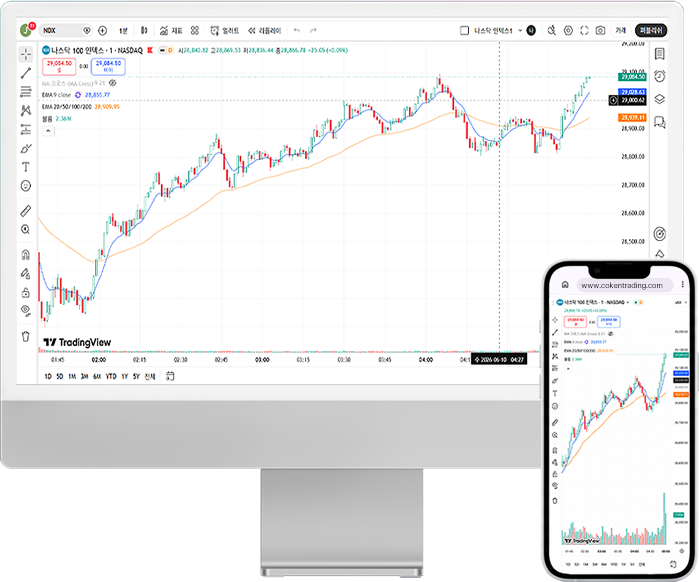Take a chart snapshot with camera icon

click(x=600, y=30)
